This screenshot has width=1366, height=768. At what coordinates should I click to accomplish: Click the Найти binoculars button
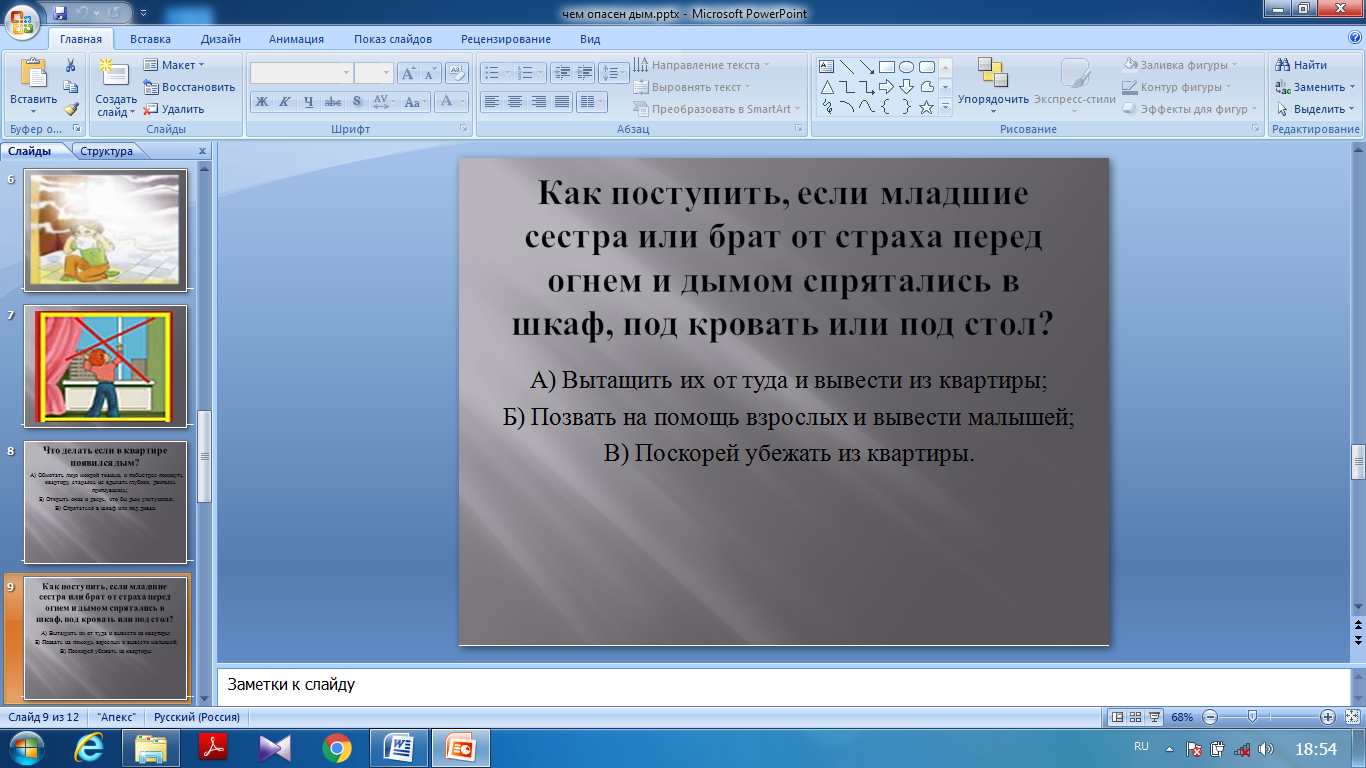pos(1302,65)
